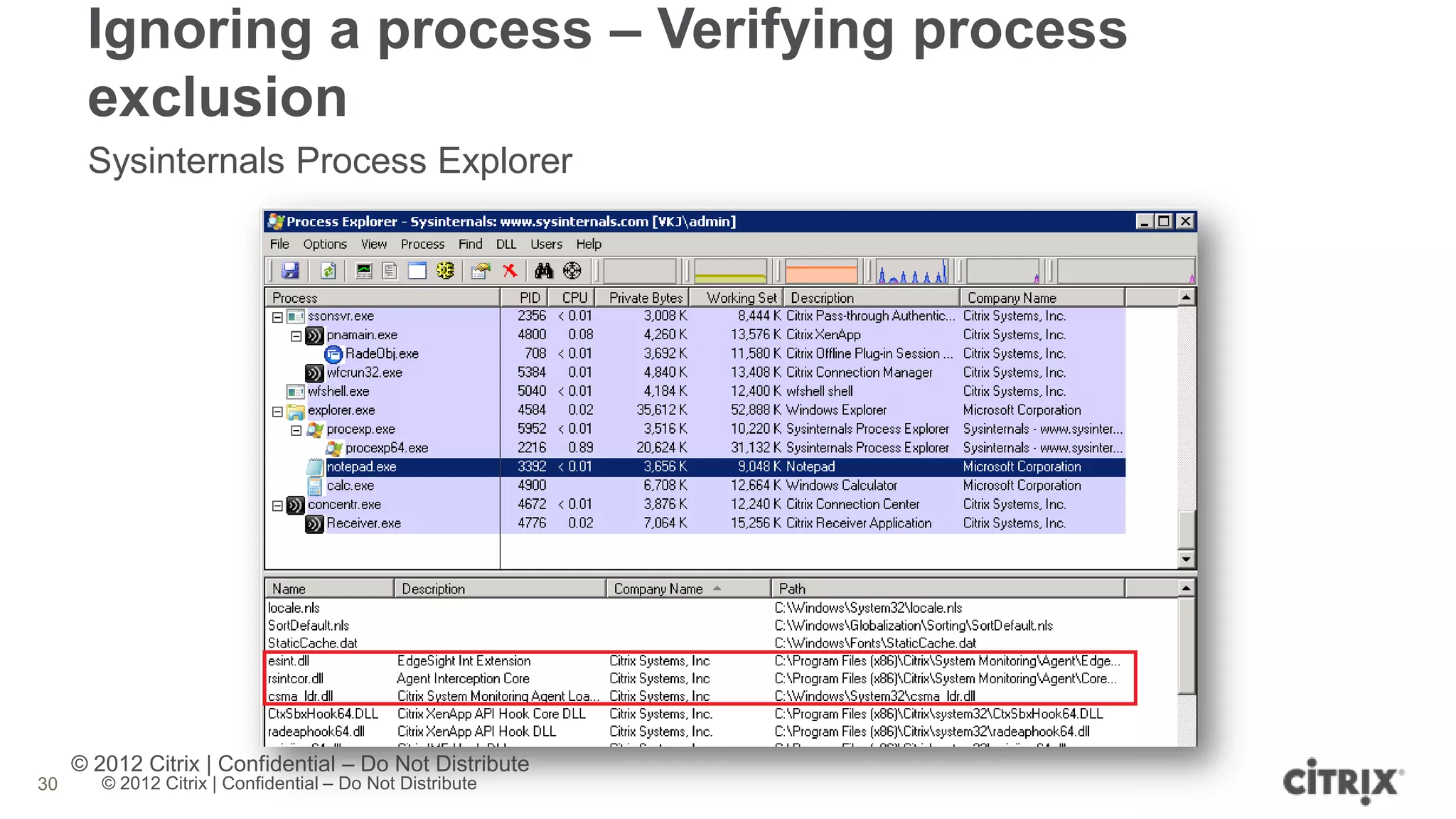This screenshot has height=819, width=1456.
Task: Click the pnamain.exe Citrix icon
Action: pos(315,336)
